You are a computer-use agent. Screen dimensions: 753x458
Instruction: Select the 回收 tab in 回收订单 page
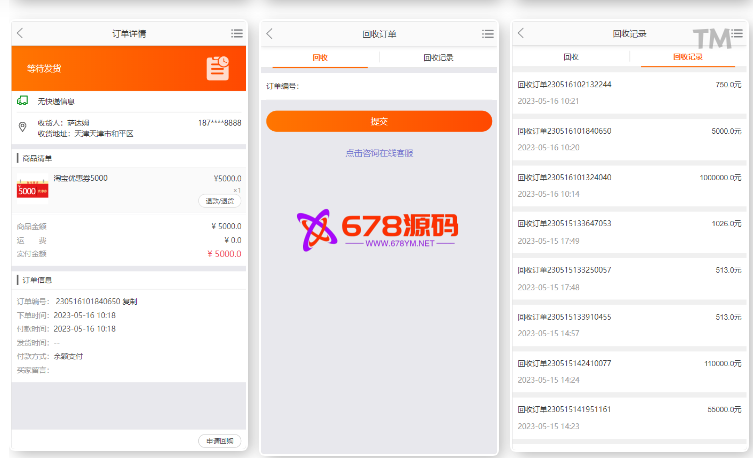pyautogui.click(x=320, y=58)
